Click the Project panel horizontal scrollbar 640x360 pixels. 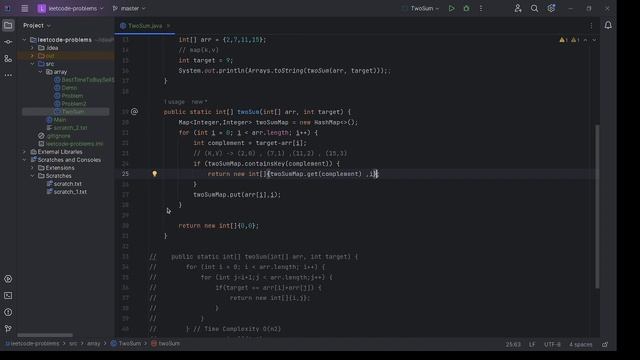(45, 335)
